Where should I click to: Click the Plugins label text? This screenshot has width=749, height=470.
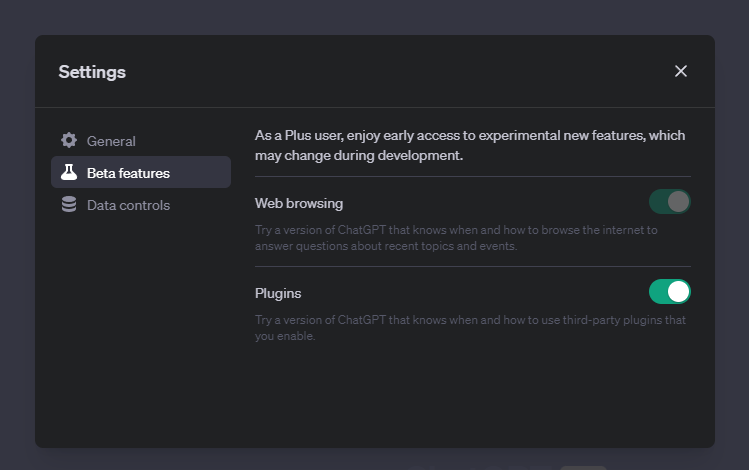pyautogui.click(x=278, y=293)
